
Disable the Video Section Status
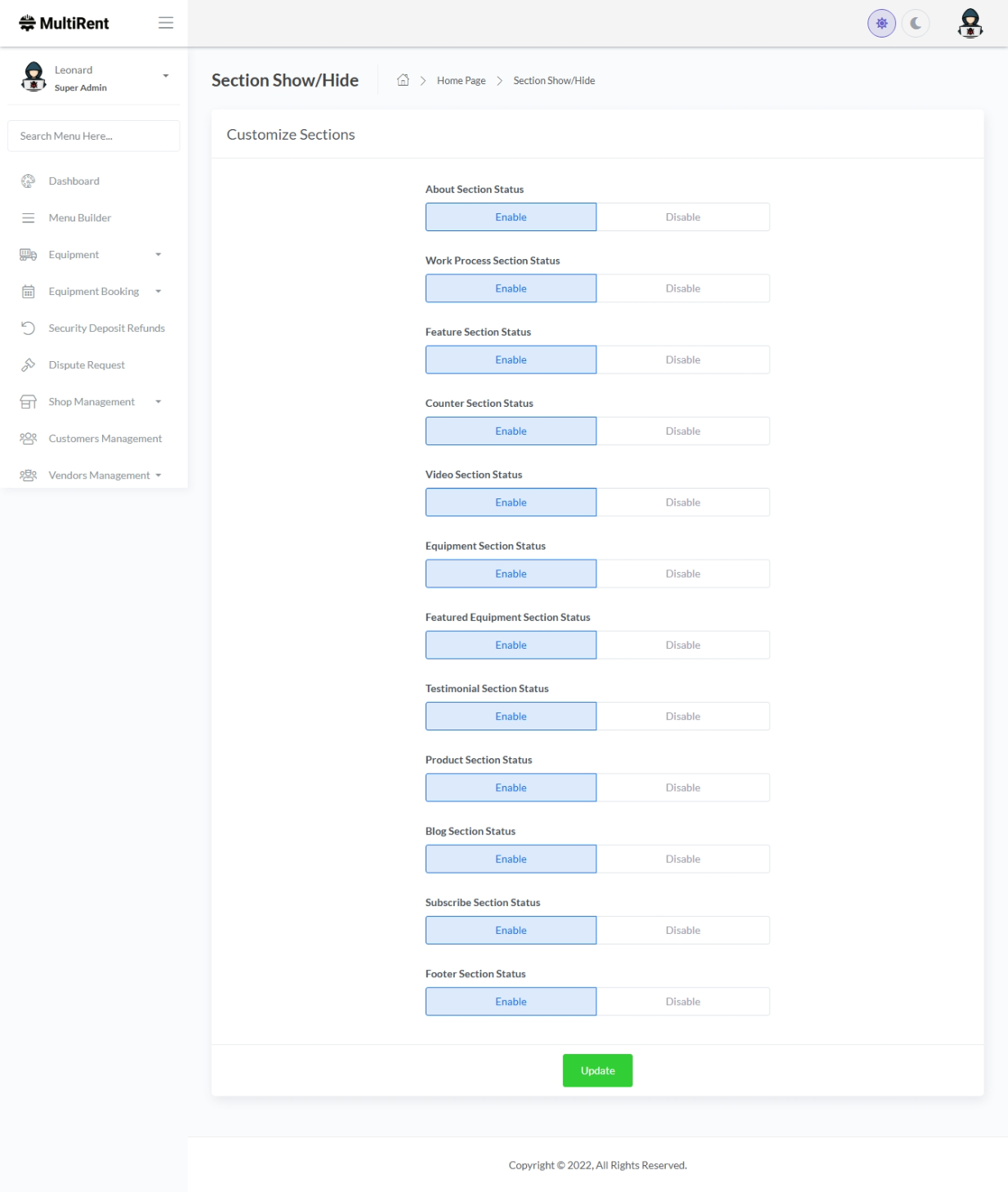click(x=682, y=502)
